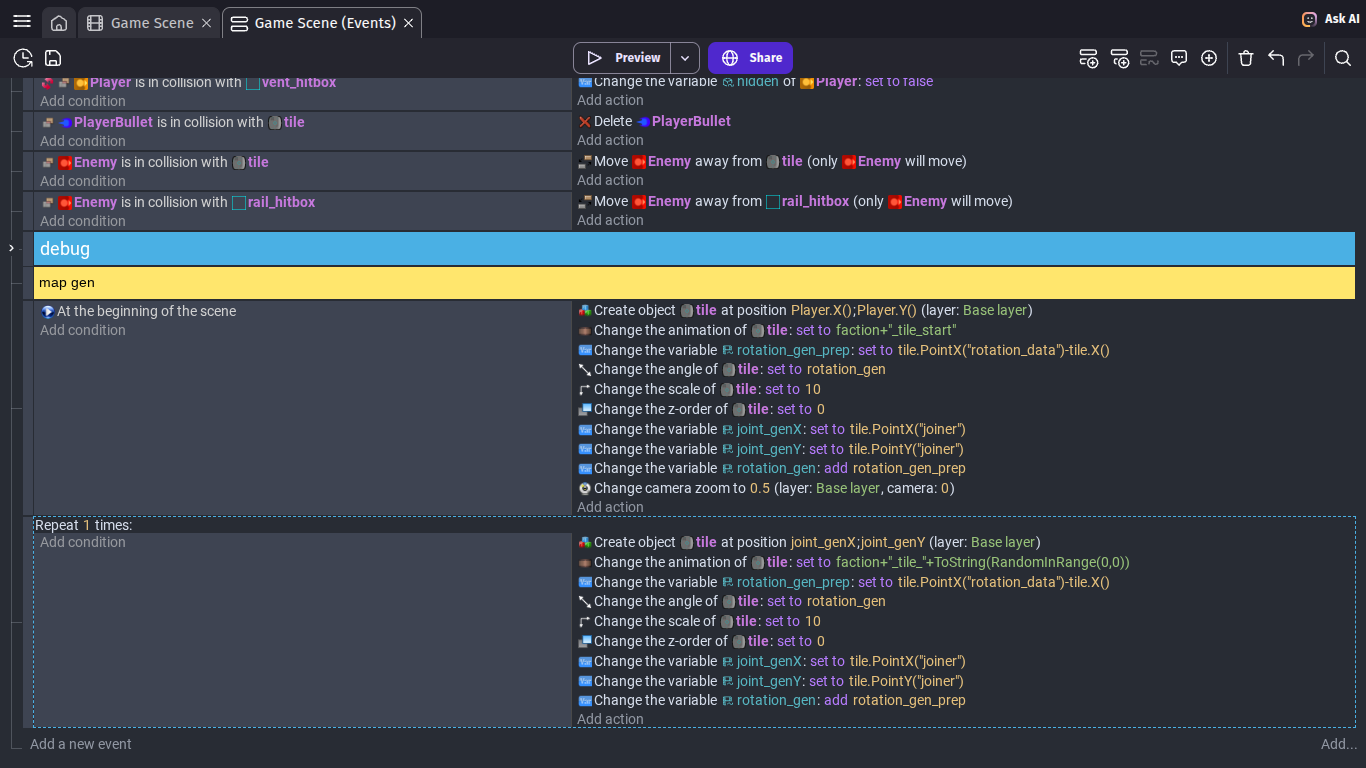Undo the last change
The image size is (1366, 768).
coord(1276,58)
